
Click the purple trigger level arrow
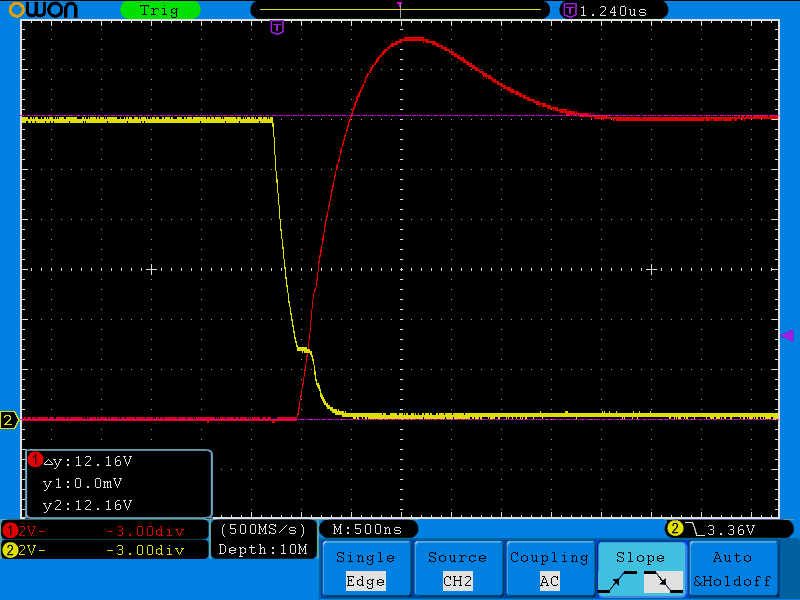(x=787, y=335)
